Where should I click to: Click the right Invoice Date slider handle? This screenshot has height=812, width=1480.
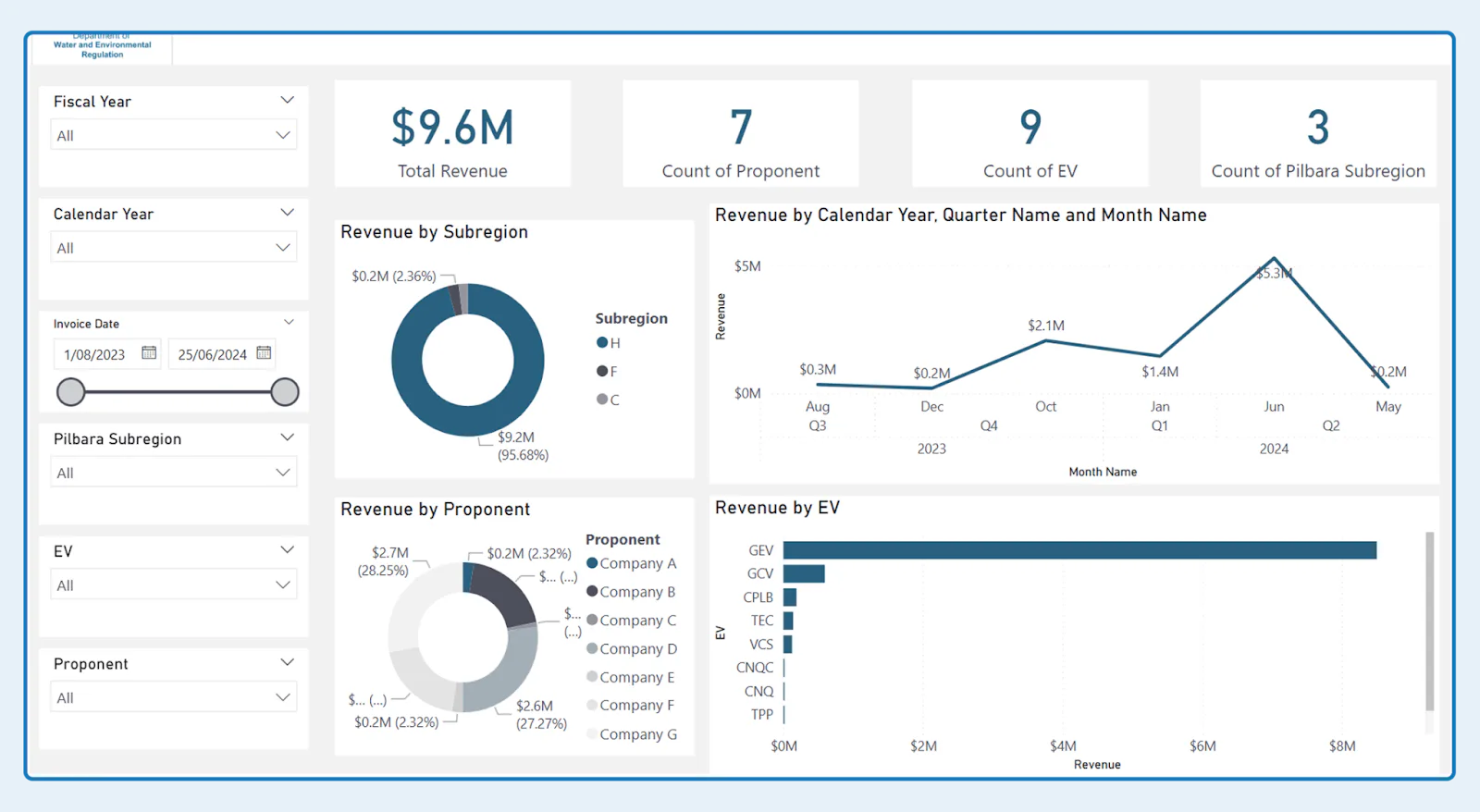click(x=285, y=392)
